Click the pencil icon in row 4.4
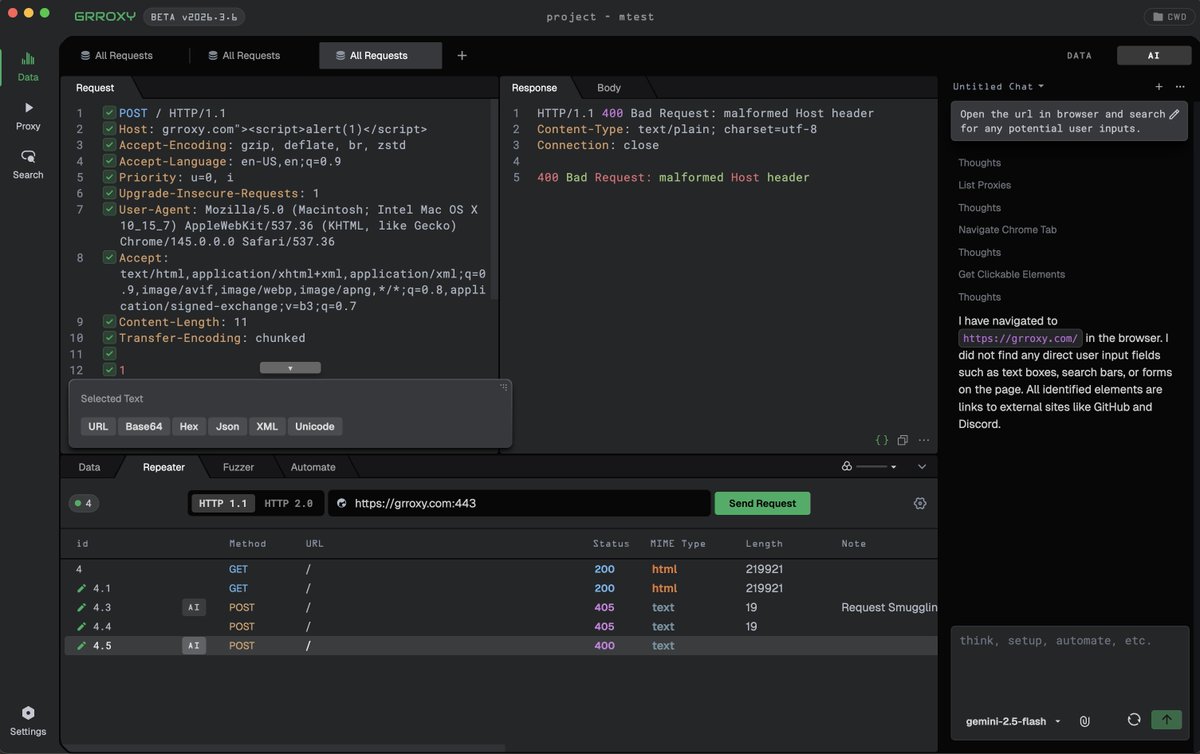This screenshot has width=1200, height=754. (x=82, y=627)
